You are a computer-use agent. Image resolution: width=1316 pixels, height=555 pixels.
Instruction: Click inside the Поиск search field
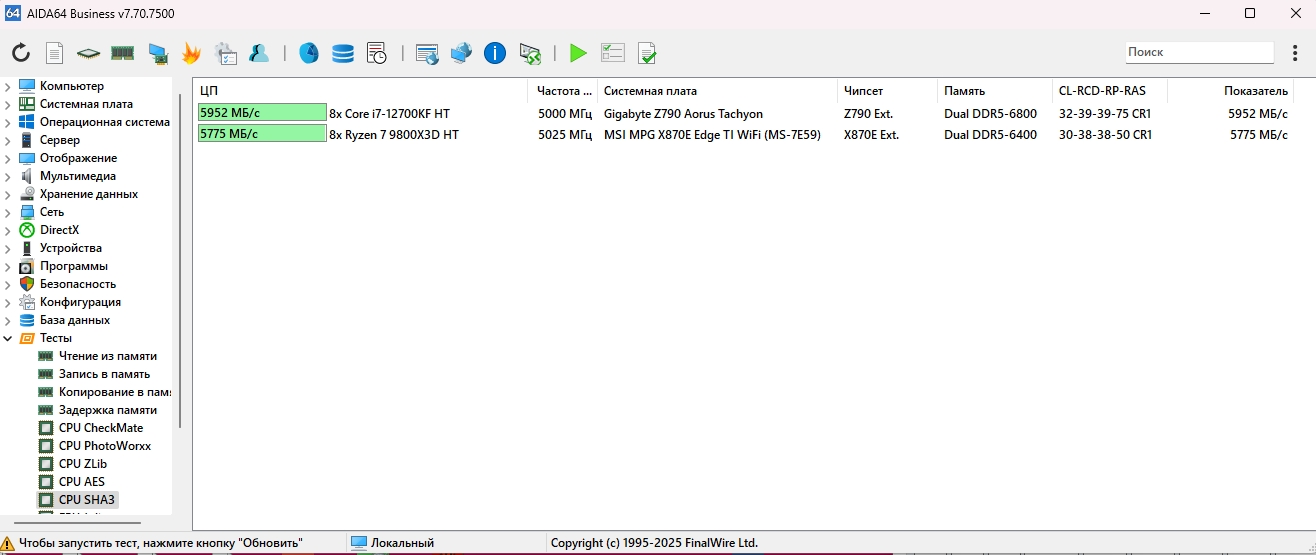click(1199, 52)
